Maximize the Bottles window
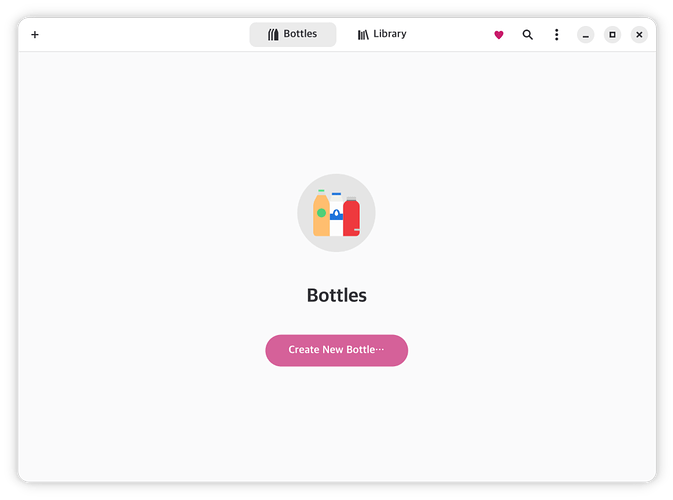673x500 pixels. (x=612, y=35)
